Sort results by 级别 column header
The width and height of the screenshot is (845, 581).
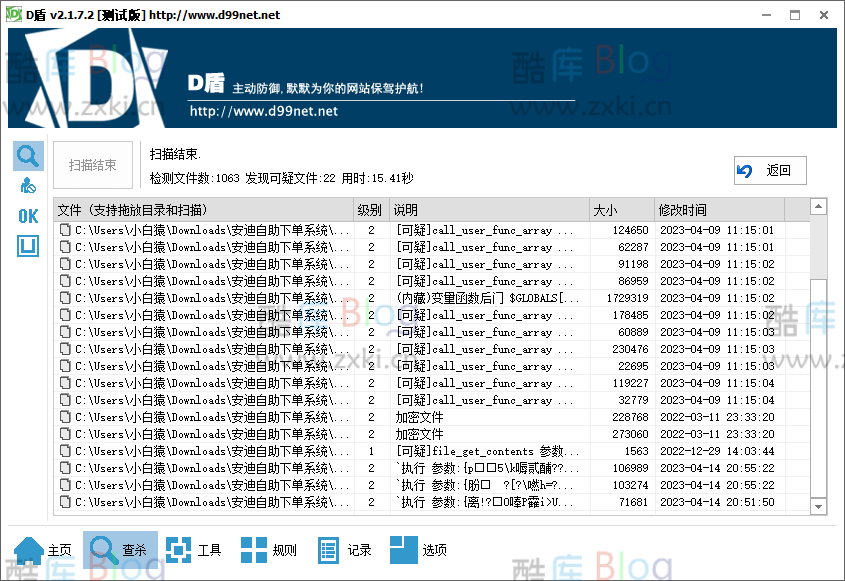pos(370,210)
